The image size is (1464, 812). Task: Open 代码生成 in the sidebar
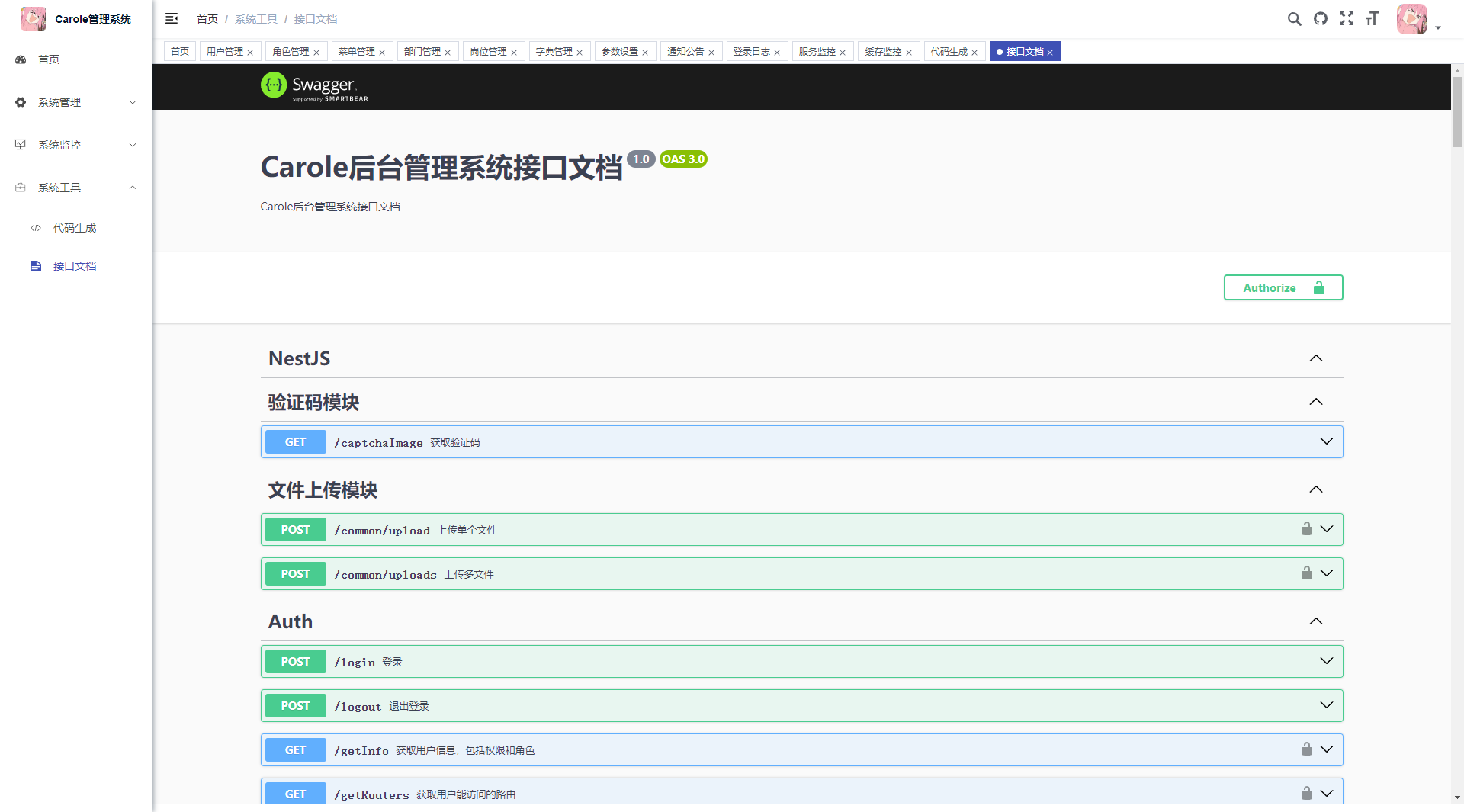click(76, 228)
